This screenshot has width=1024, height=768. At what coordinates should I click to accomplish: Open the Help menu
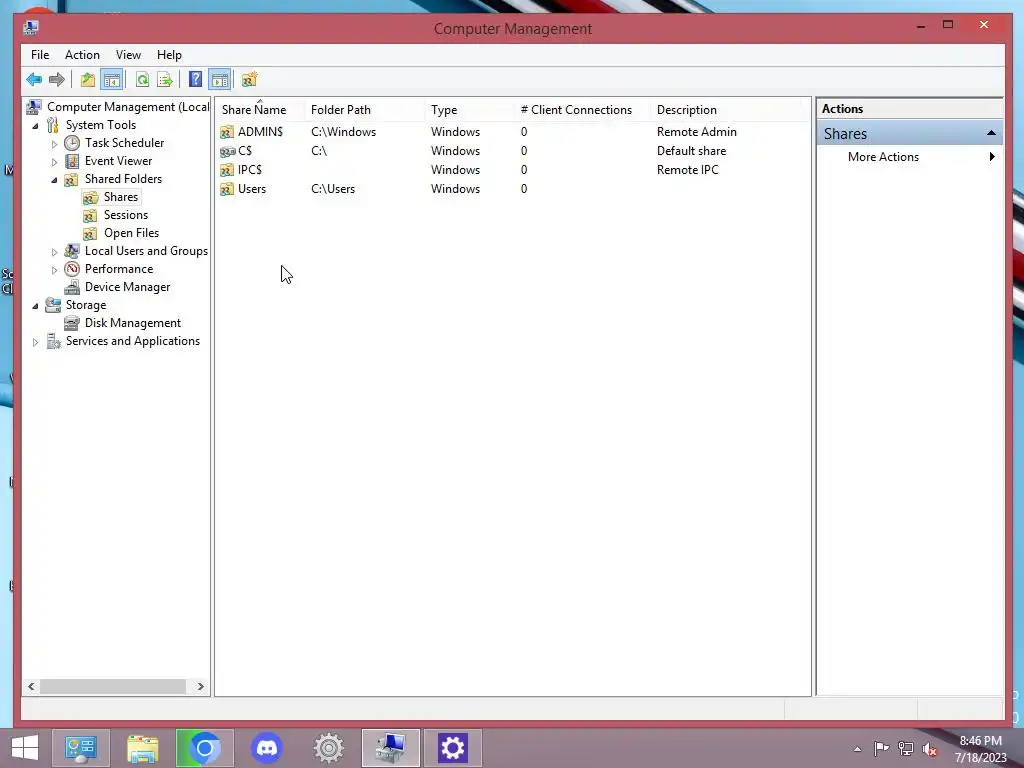[x=169, y=55]
